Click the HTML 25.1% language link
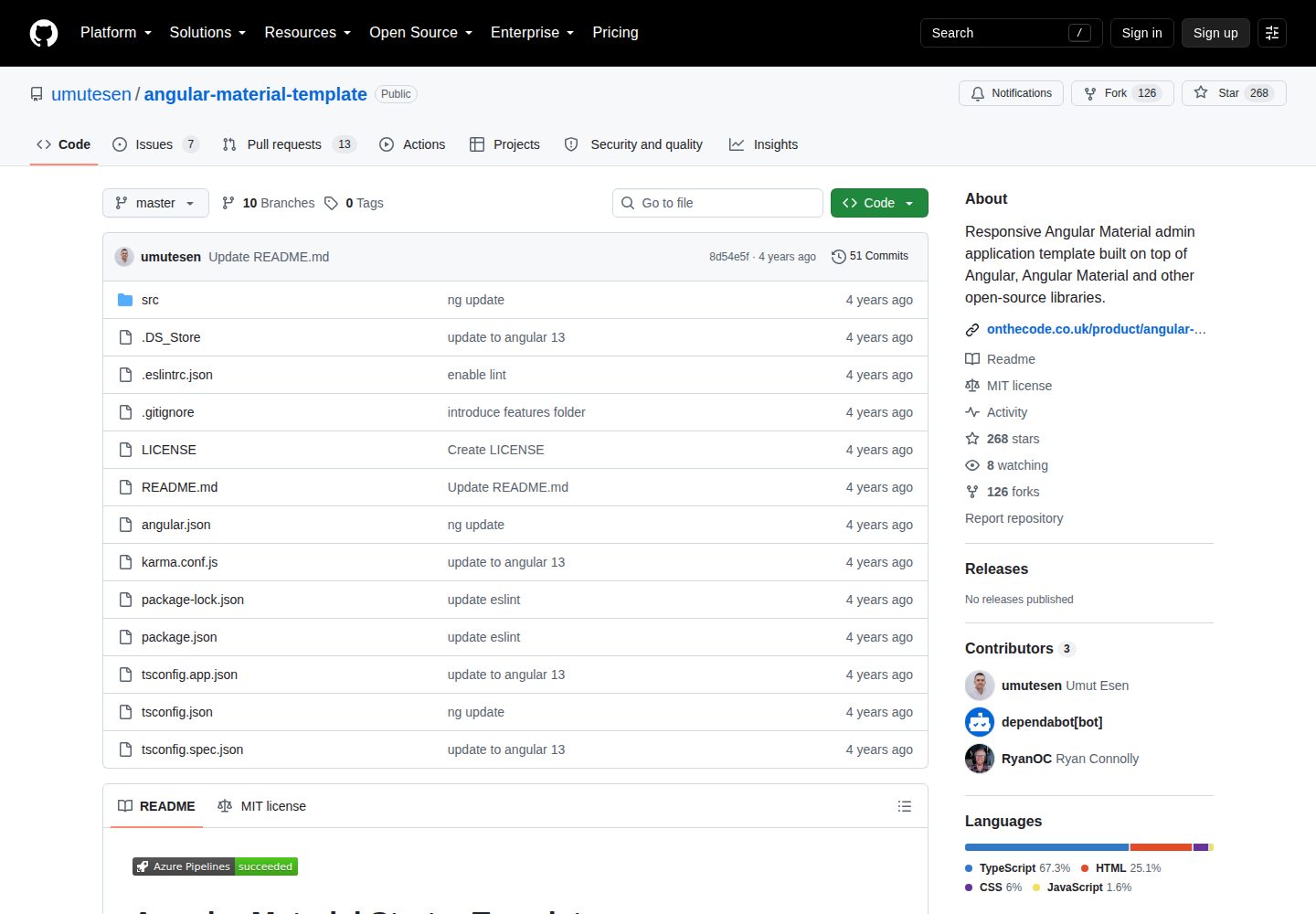The height and width of the screenshot is (914, 1316). 1120,868
